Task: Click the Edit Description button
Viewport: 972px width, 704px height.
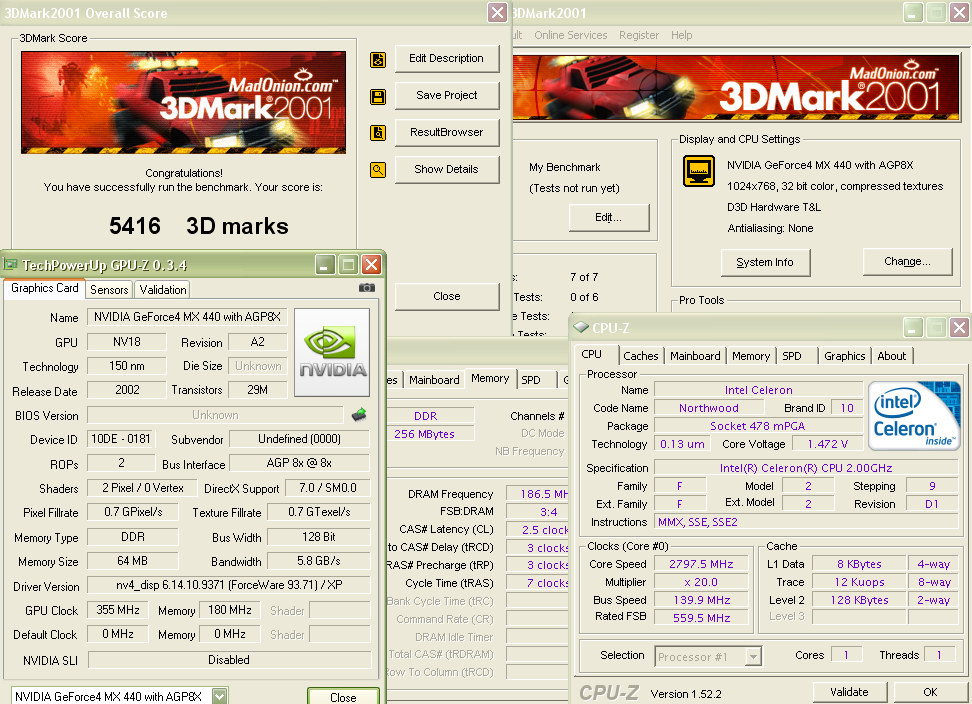Action: [446, 58]
